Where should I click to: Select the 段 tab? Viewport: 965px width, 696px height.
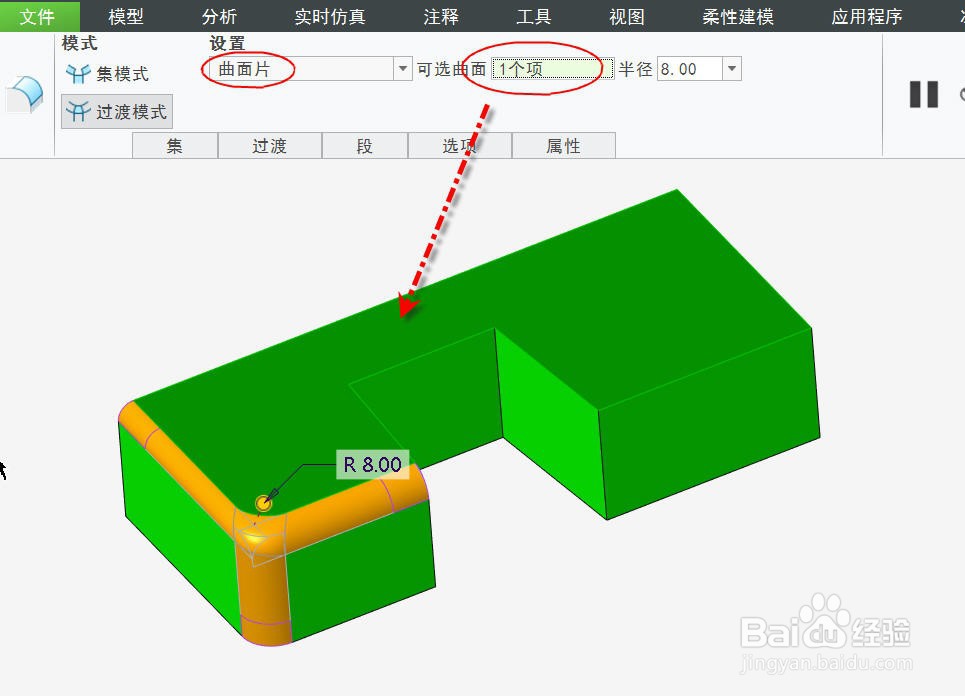[x=364, y=145]
